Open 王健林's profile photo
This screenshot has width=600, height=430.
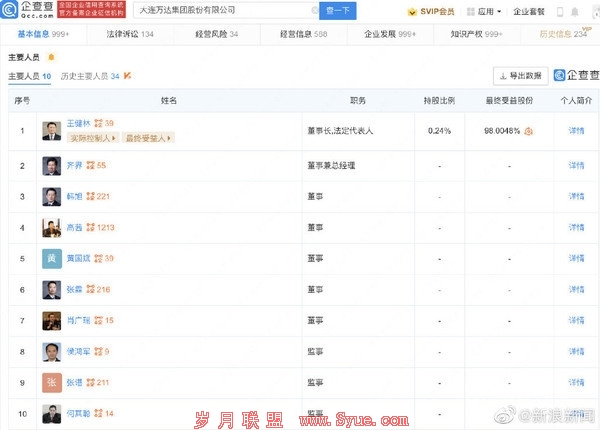click(x=52, y=131)
